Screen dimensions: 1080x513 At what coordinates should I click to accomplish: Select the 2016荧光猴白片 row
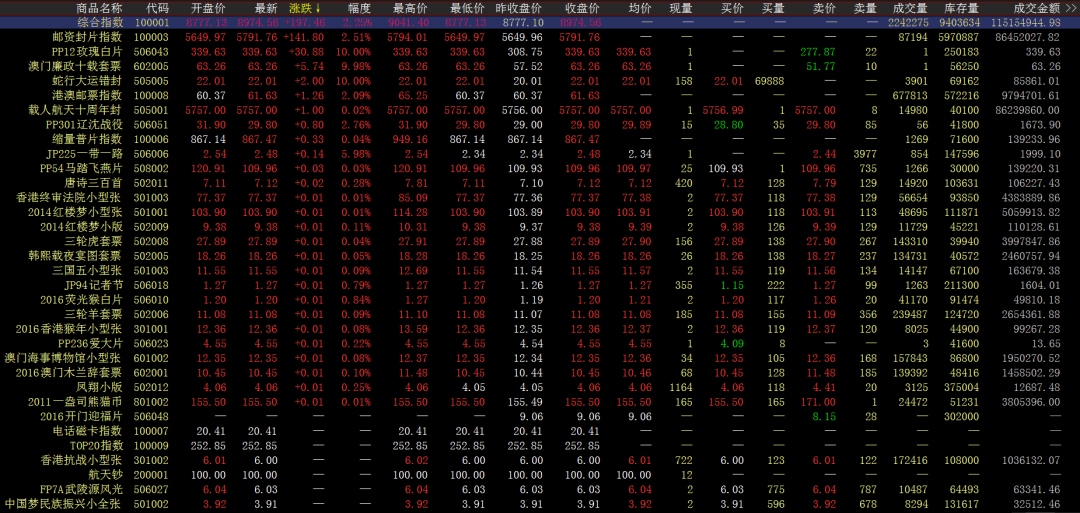(x=540, y=299)
